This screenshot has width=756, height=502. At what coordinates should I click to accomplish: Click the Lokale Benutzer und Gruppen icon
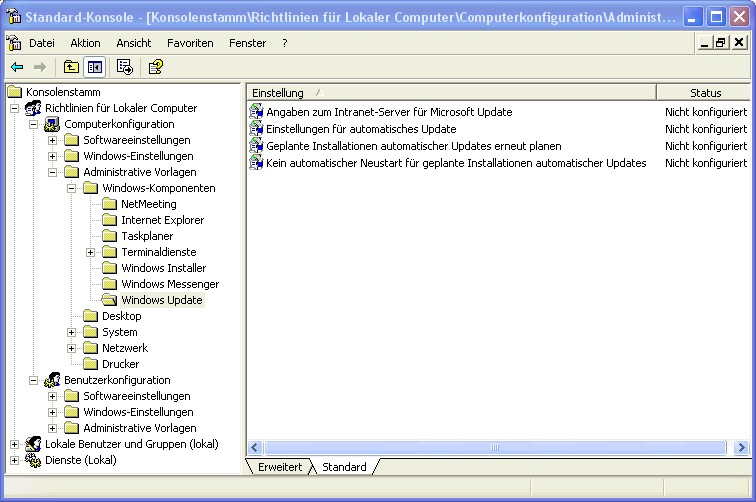coord(33,444)
